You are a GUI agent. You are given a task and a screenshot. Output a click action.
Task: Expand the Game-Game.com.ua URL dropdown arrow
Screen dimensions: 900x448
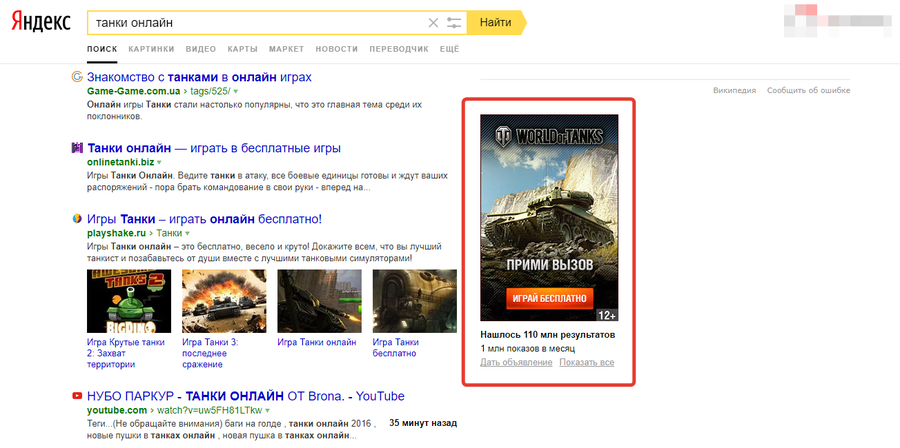(235, 91)
